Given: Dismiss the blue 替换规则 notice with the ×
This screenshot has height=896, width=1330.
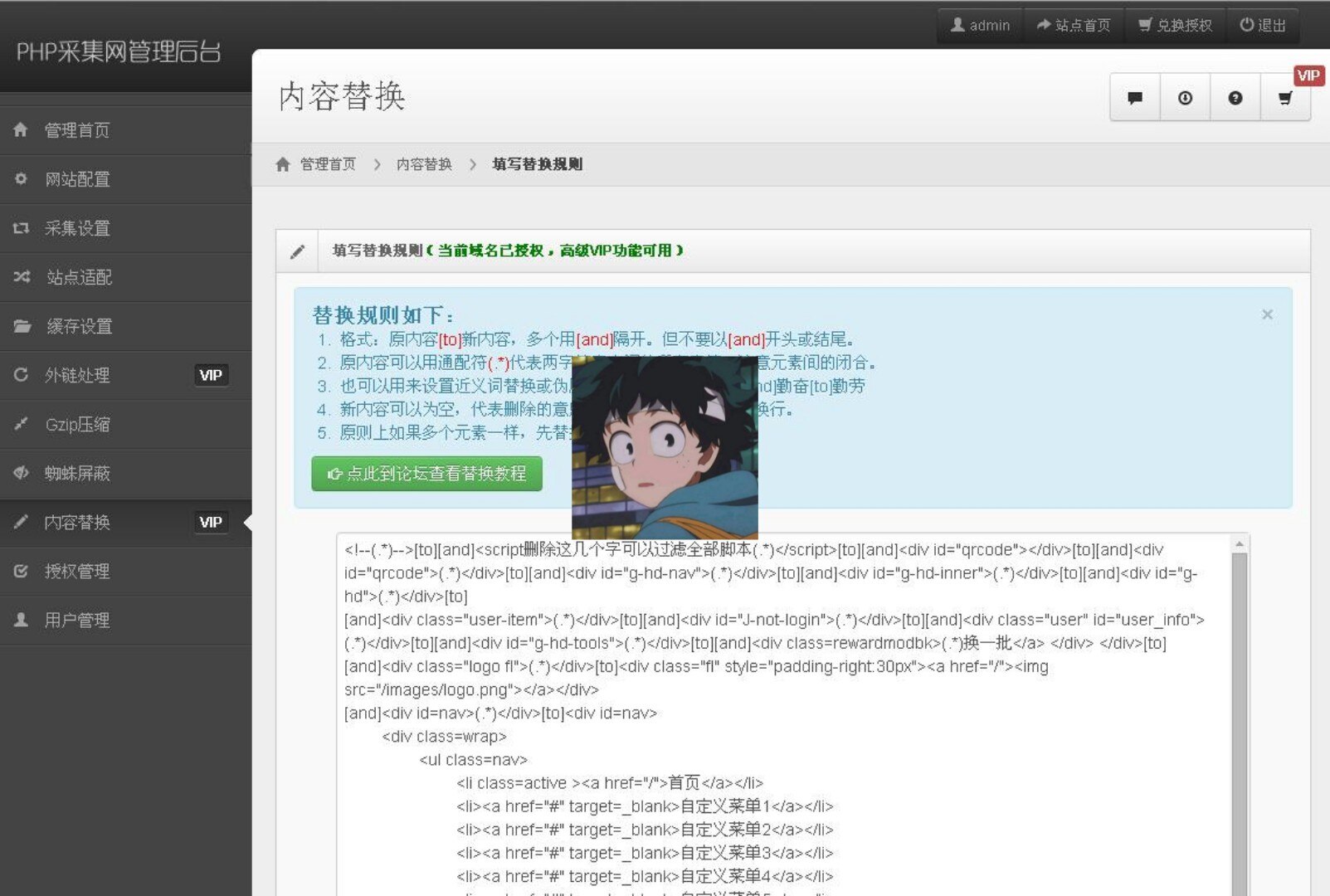Looking at the screenshot, I should (x=1267, y=314).
